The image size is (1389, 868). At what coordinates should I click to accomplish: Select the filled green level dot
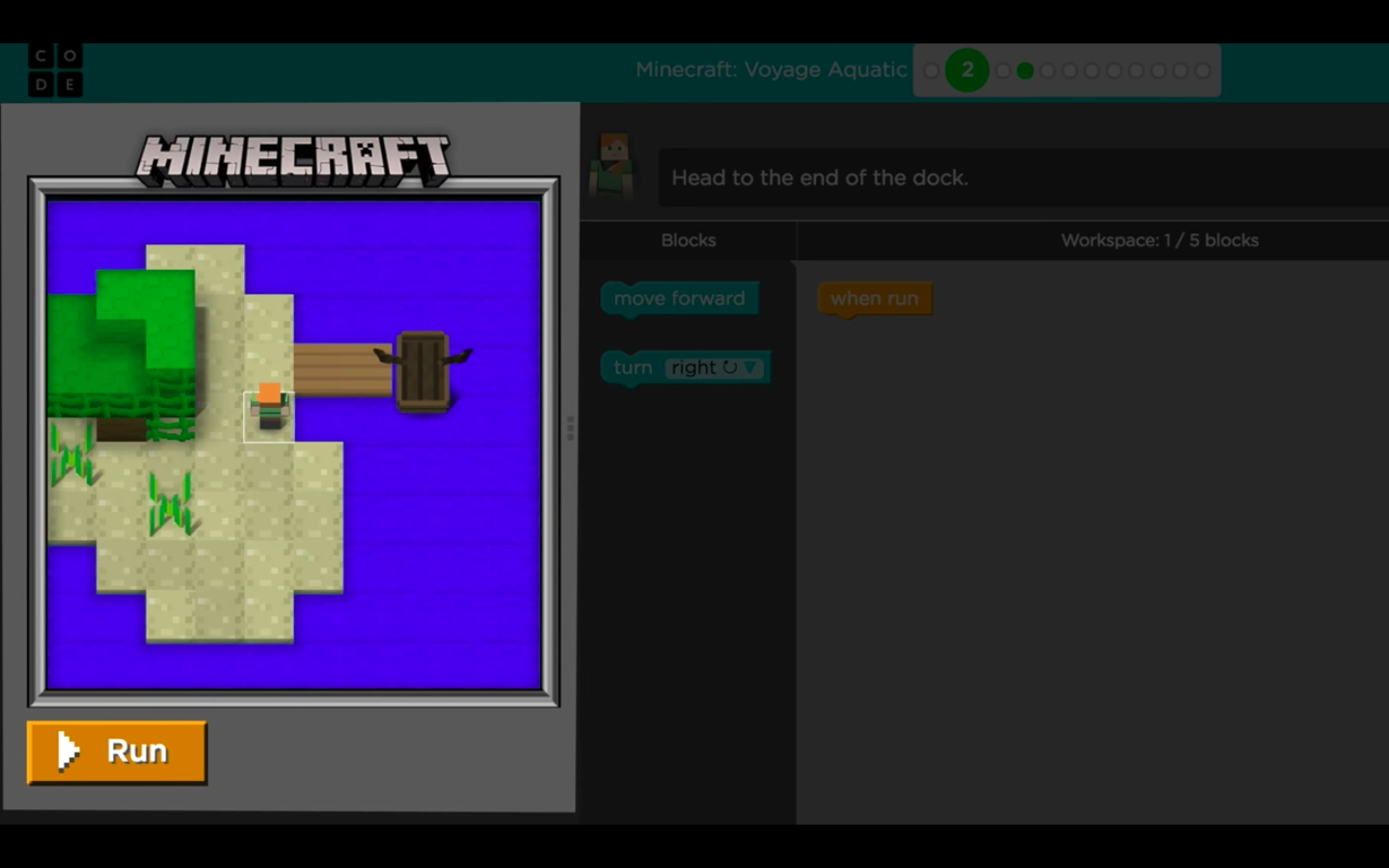[x=1025, y=70]
